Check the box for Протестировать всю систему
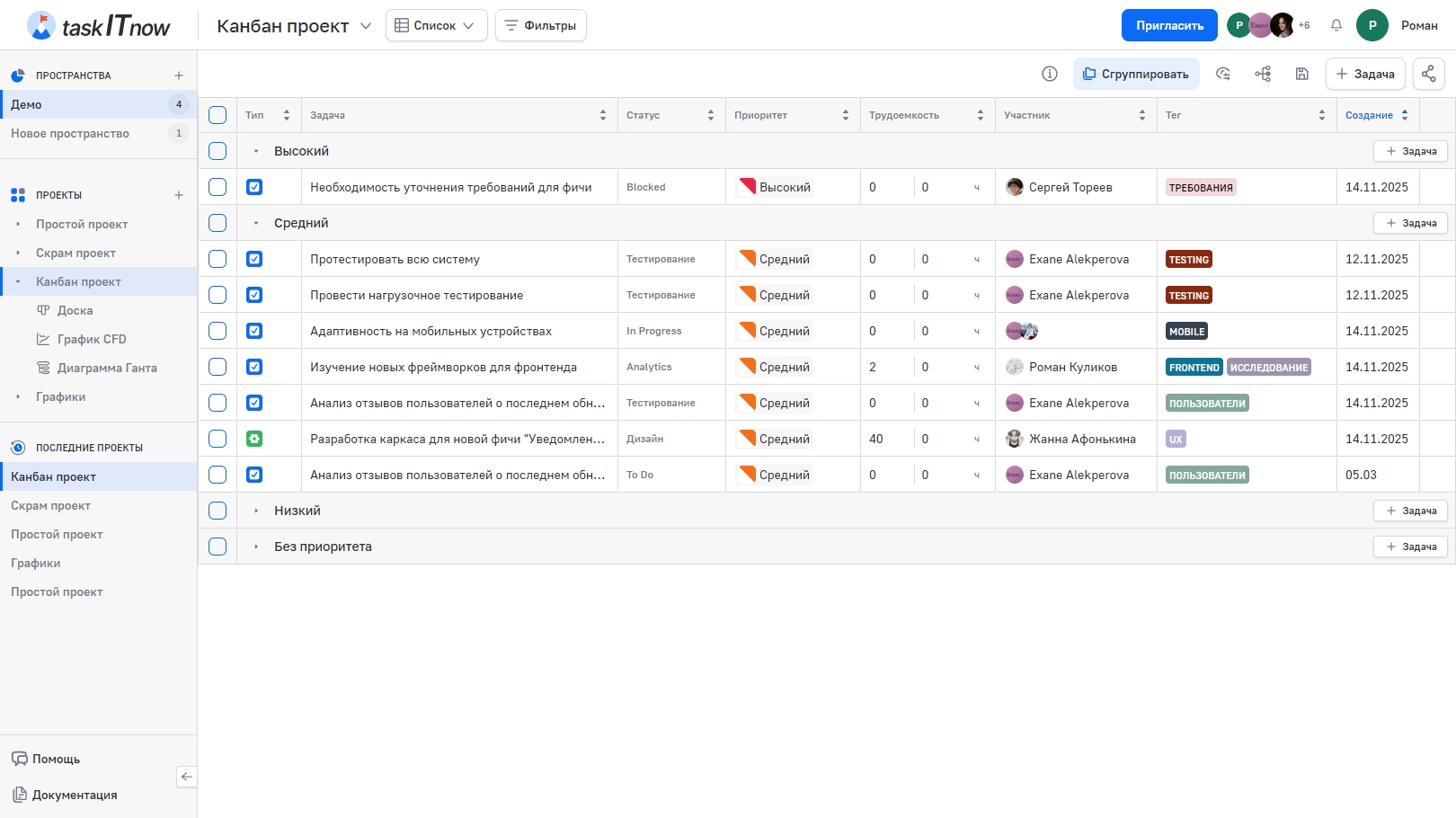1456x818 pixels. 218,259
